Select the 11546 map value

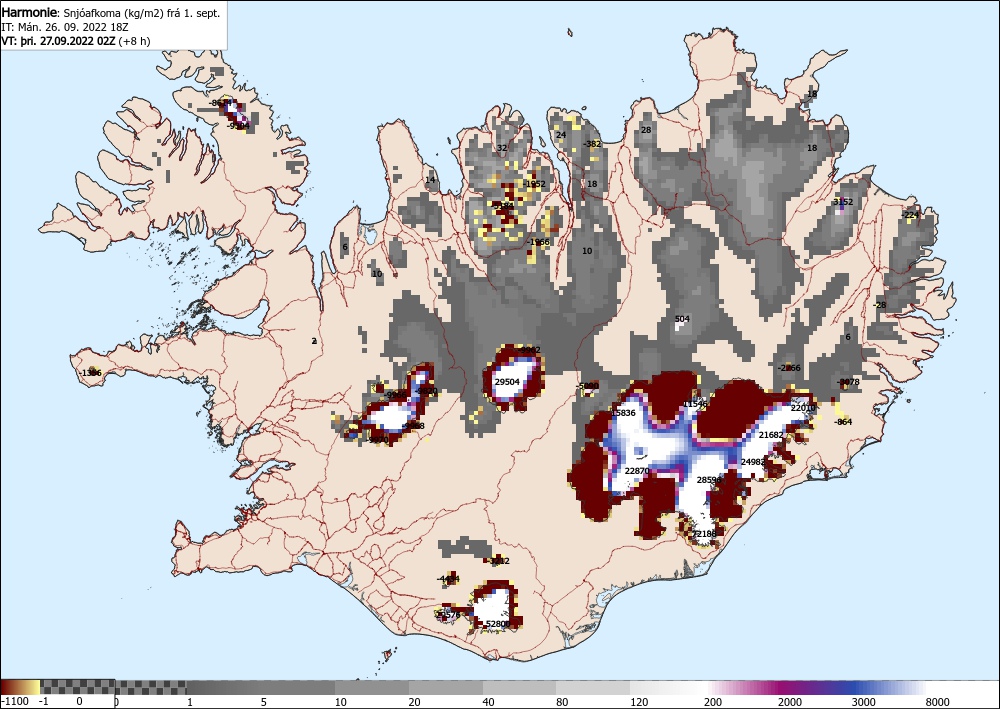pos(695,404)
